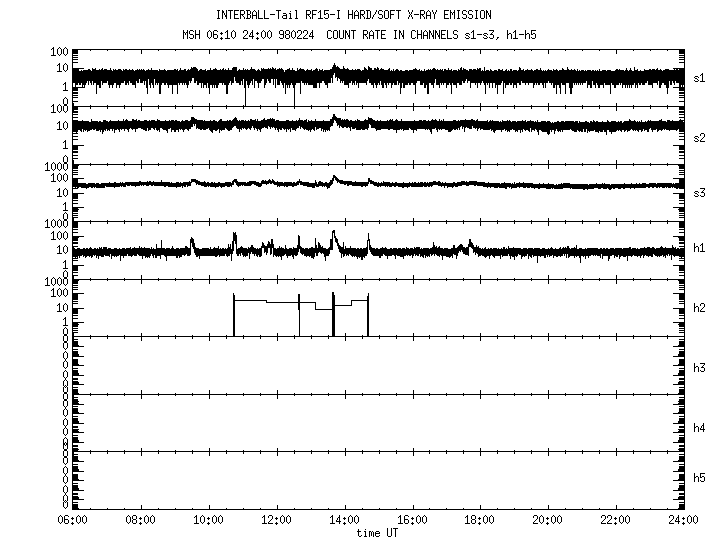Click the 10:00 time axis tick label
This screenshot has height=550, width=720.
[208, 520]
